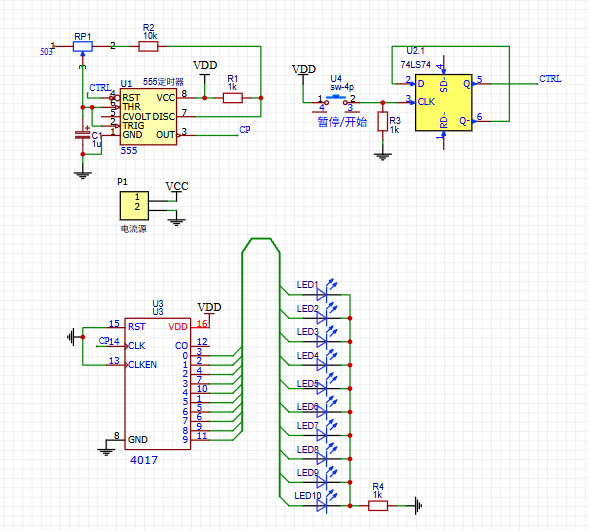Click the 'sw-4p' label of U4
The width and height of the screenshot is (589, 530).
342,87
